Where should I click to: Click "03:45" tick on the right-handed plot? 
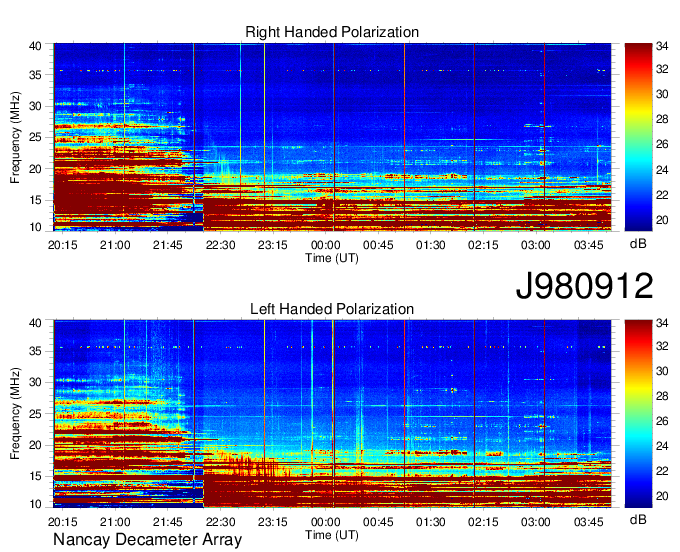tap(588, 245)
